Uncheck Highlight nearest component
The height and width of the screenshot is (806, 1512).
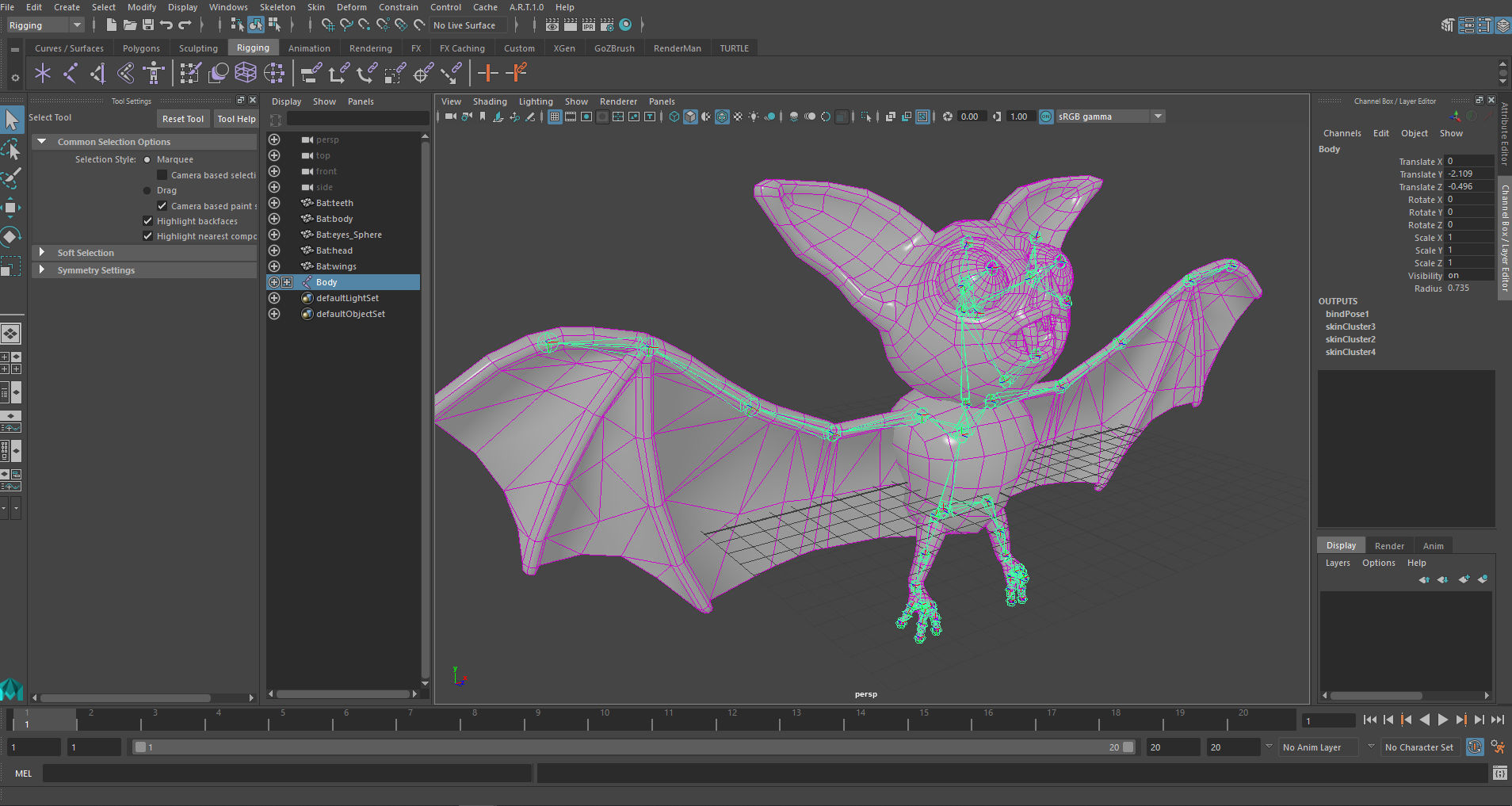[x=147, y=236]
